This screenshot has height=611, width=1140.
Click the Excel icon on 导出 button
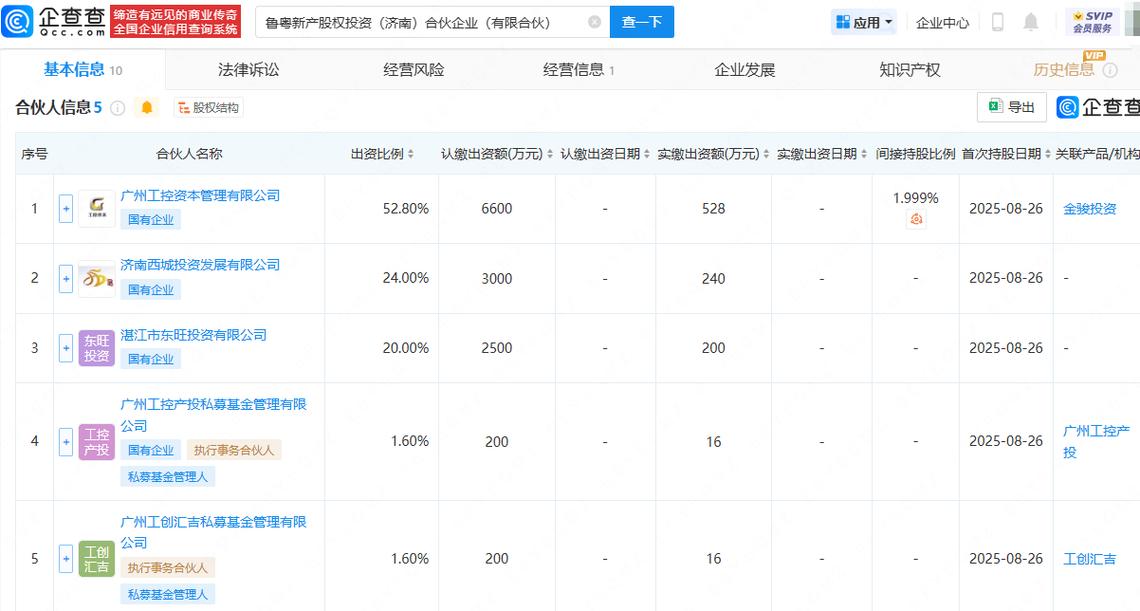click(993, 106)
